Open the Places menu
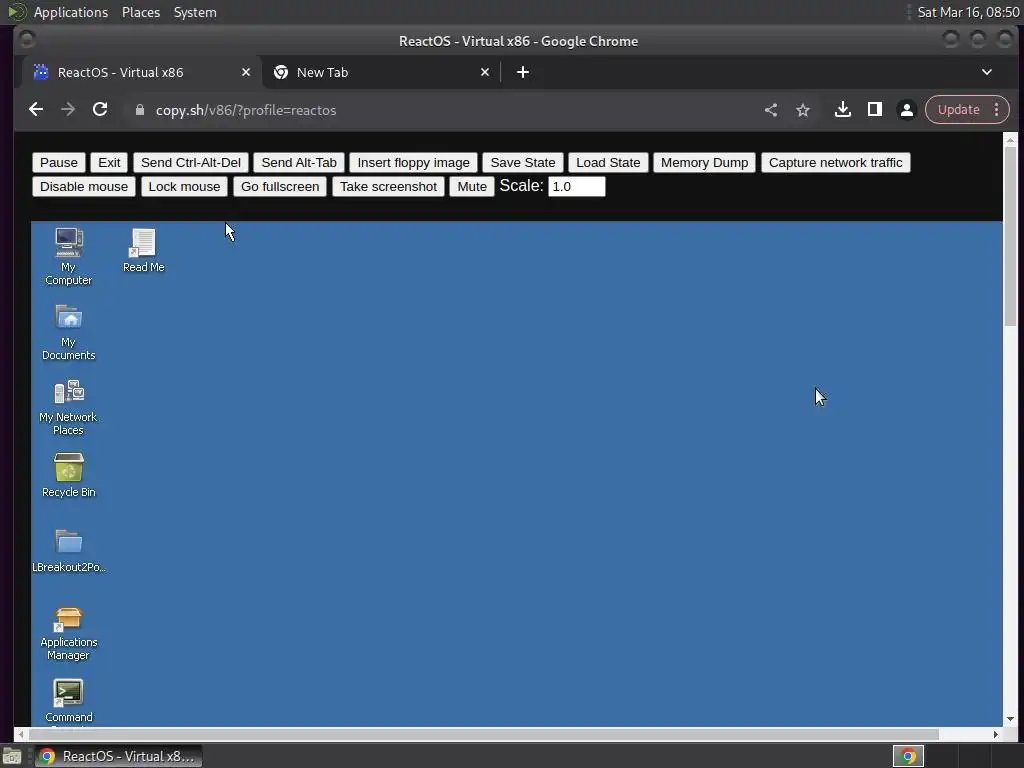Viewport: 1024px width, 768px height. tap(141, 12)
